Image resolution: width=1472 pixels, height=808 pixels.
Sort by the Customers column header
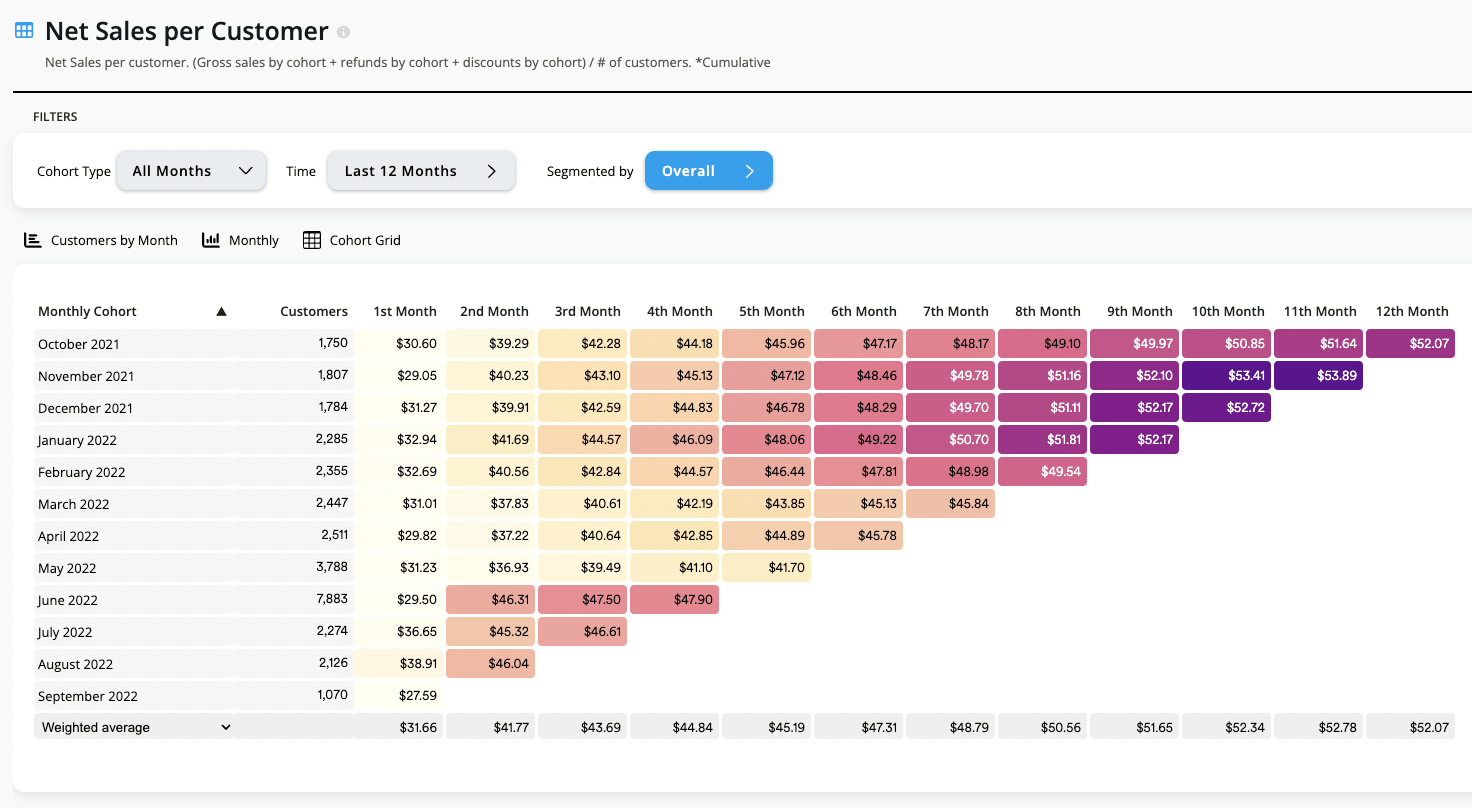(314, 311)
